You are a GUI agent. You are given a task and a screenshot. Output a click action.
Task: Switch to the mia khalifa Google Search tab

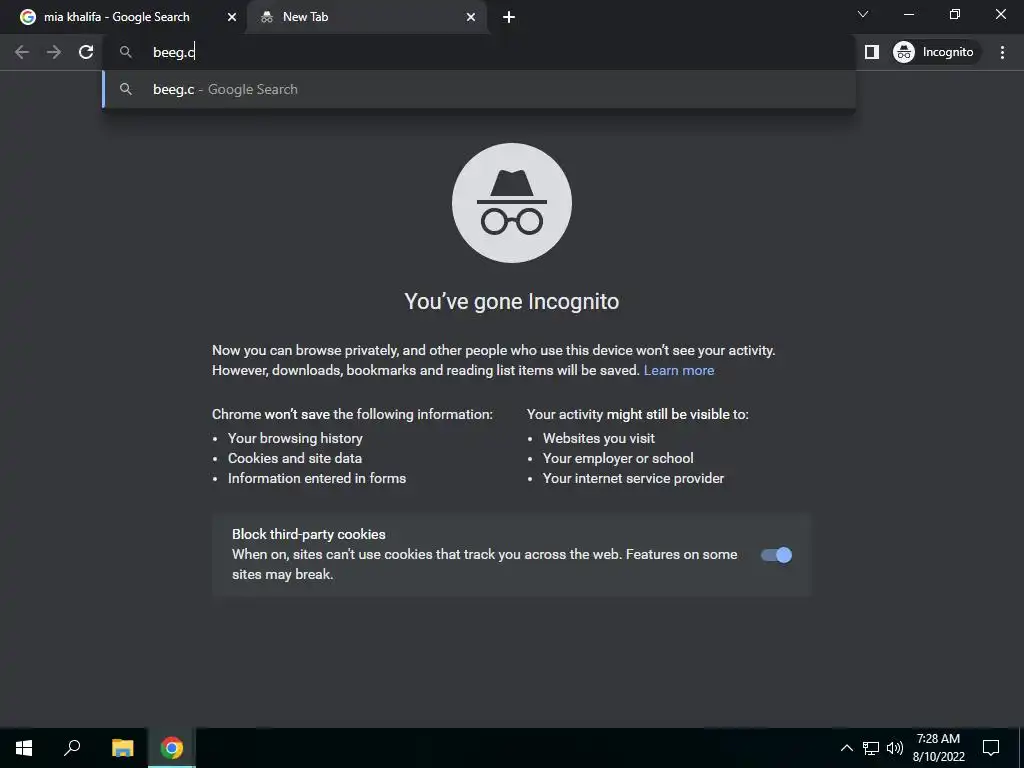(123, 17)
